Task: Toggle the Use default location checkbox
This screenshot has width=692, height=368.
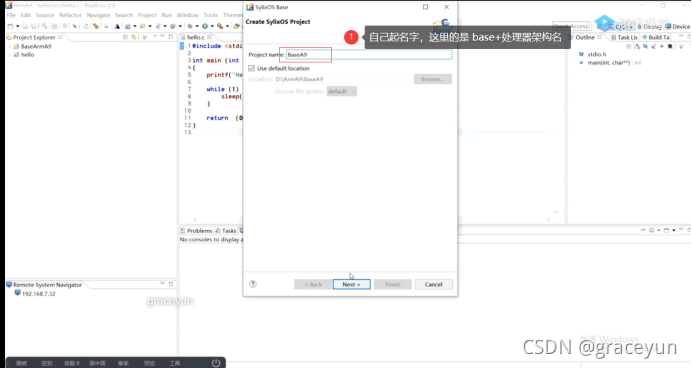Action: tap(252, 68)
